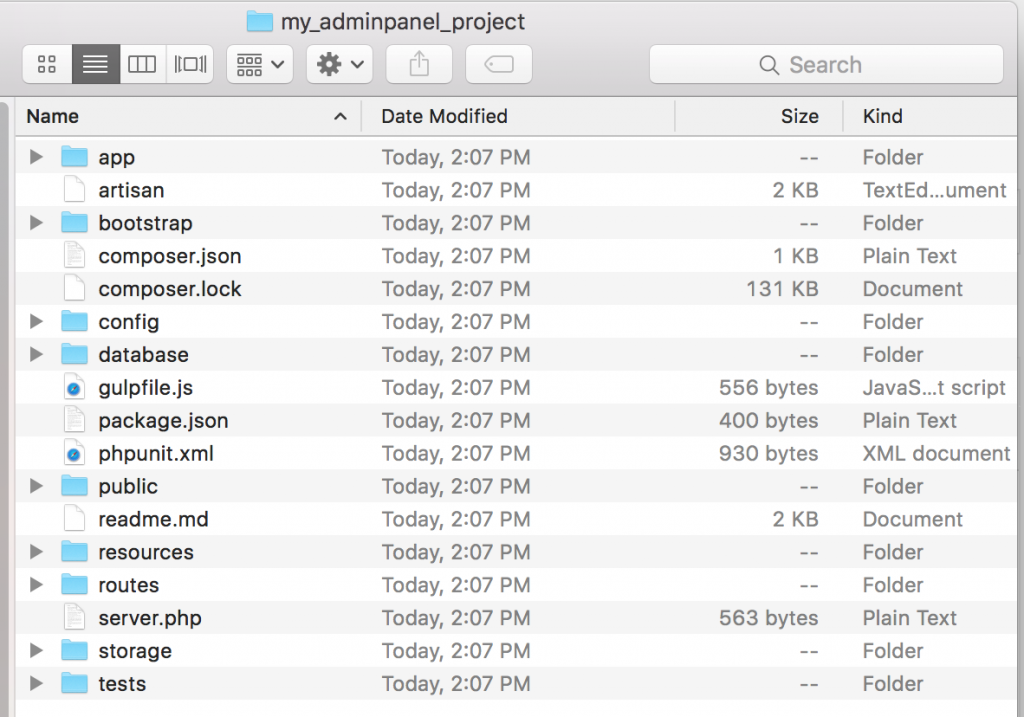Select the app folder icon
The image size is (1024, 717).
click(x=74, y=157)
